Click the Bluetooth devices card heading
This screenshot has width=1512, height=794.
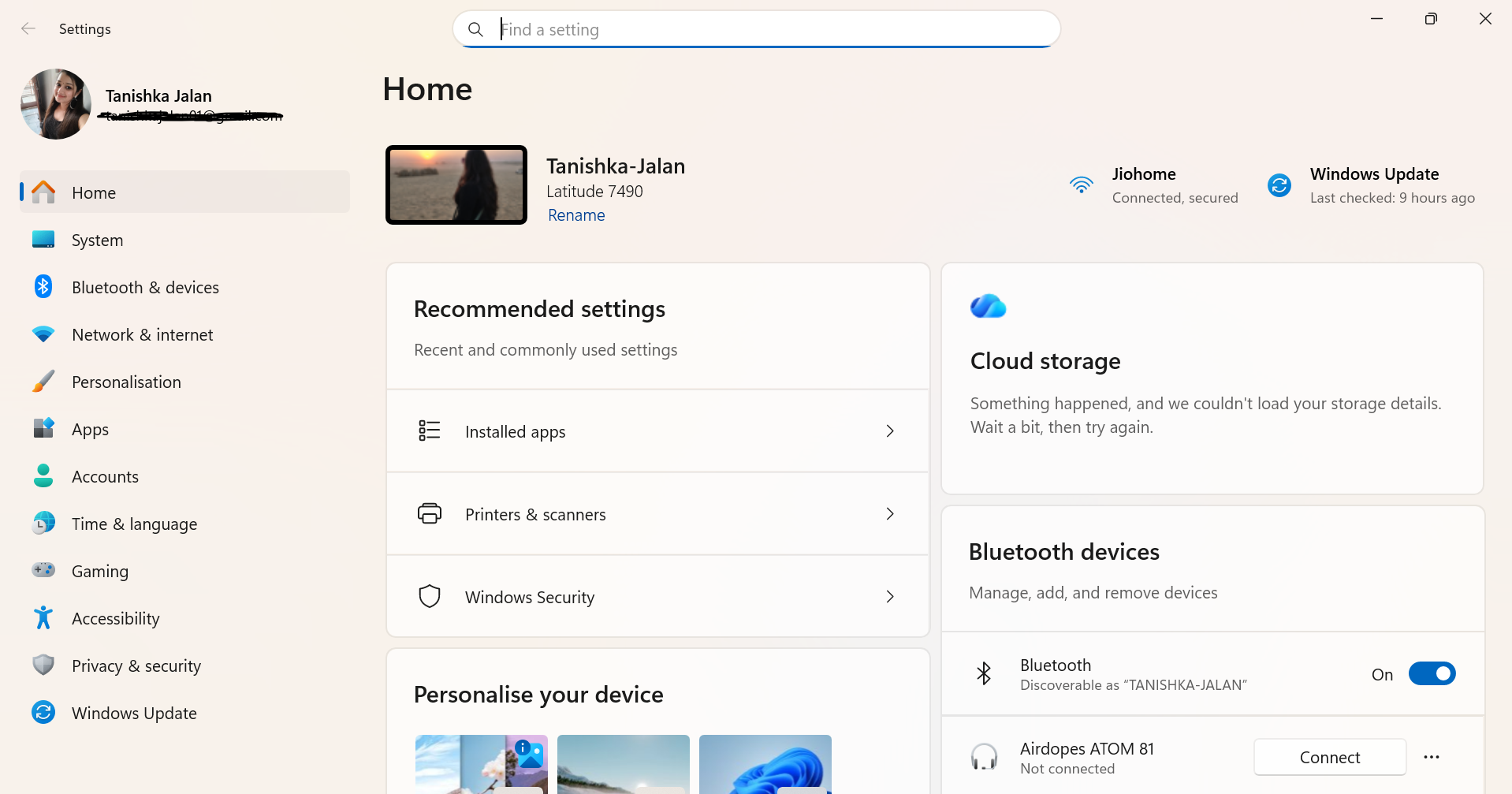pyautogui.click(x=1064, y=552)
